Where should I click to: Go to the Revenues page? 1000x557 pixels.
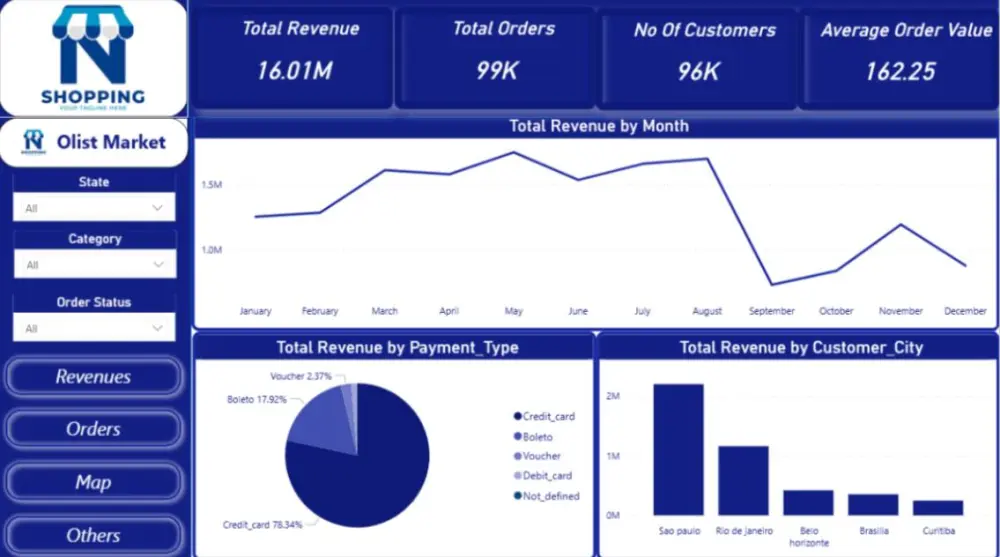94,376
